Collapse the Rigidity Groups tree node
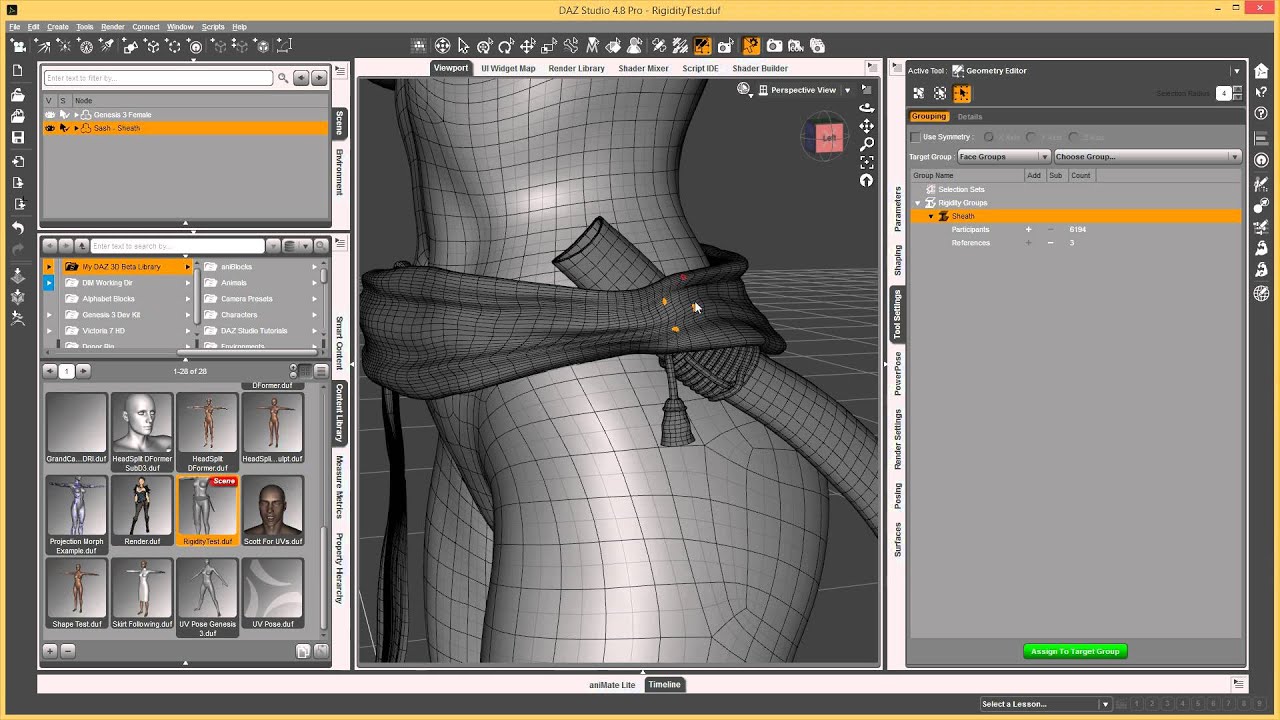The image size is (1280, 720). coord(918,203)
